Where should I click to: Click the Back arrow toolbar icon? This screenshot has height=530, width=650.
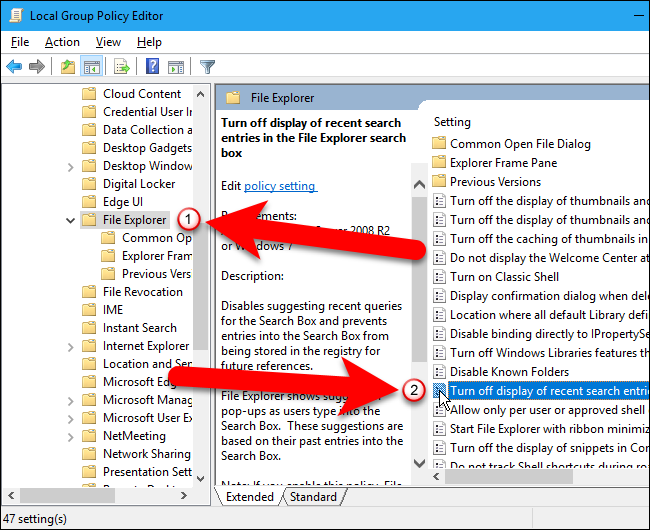pyautogui.click(x=14, y=66)
